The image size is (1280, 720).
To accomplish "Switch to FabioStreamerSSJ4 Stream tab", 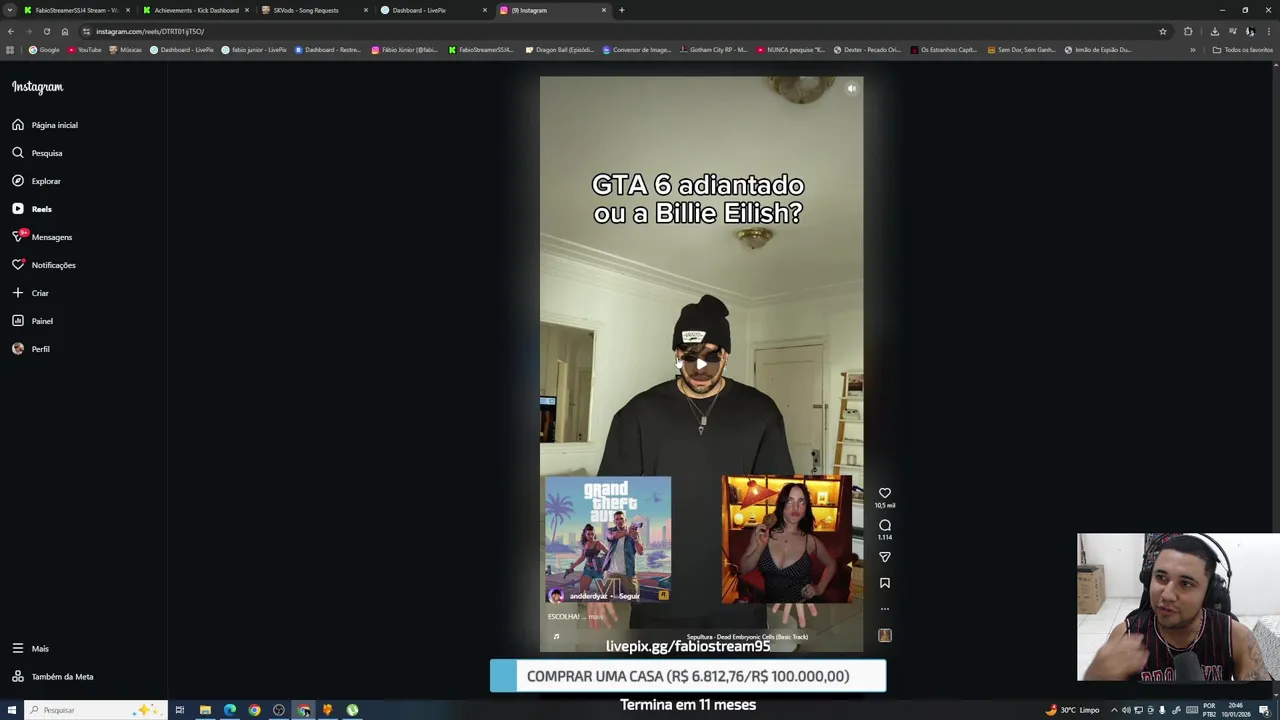I will [x=76, y=10].
